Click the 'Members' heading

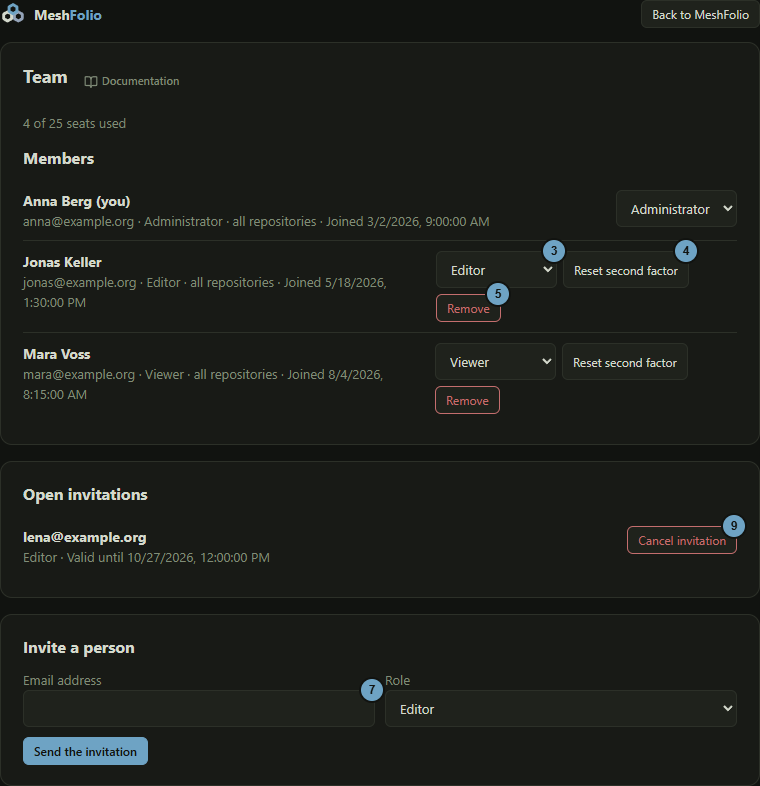[59, 158]
